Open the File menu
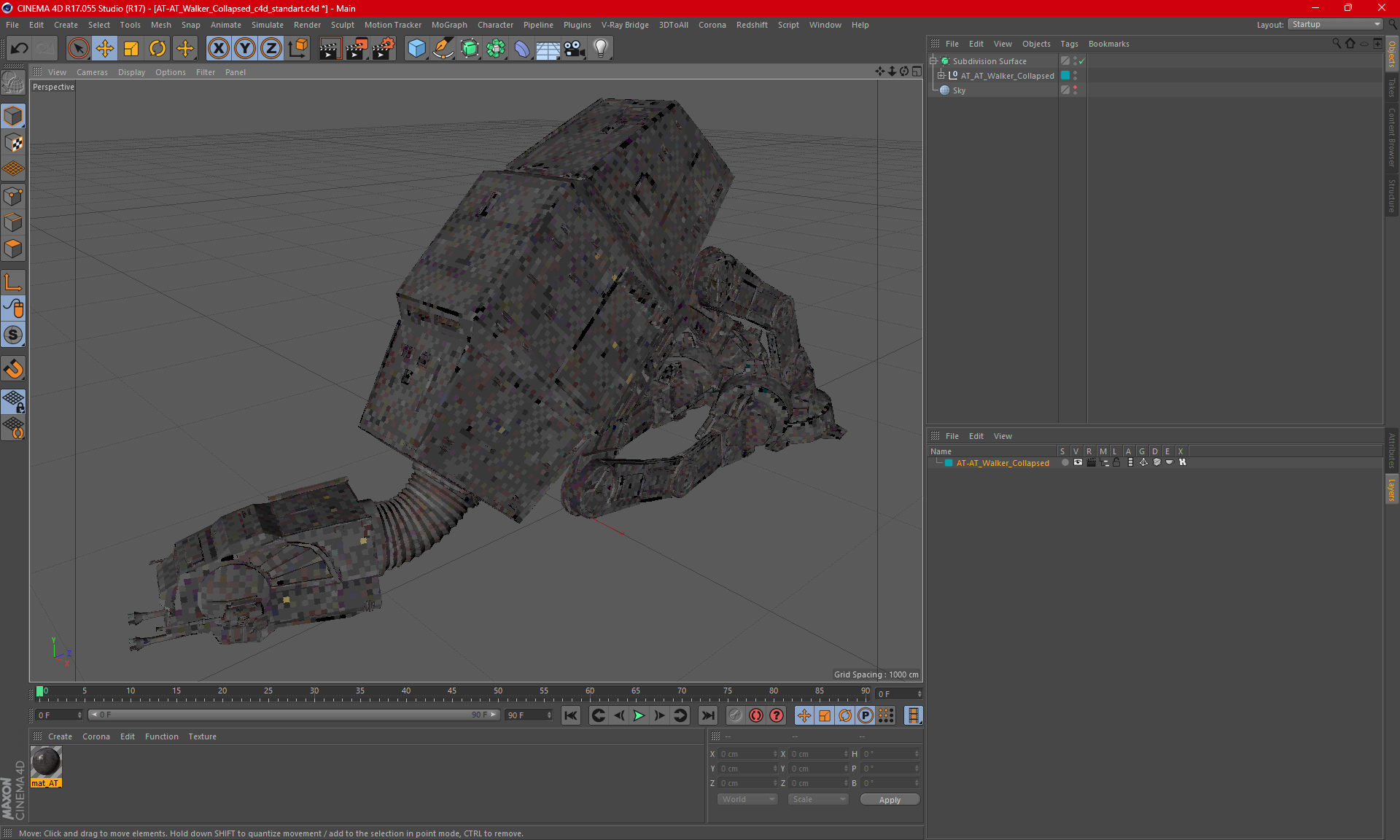 tap(12, 25)
